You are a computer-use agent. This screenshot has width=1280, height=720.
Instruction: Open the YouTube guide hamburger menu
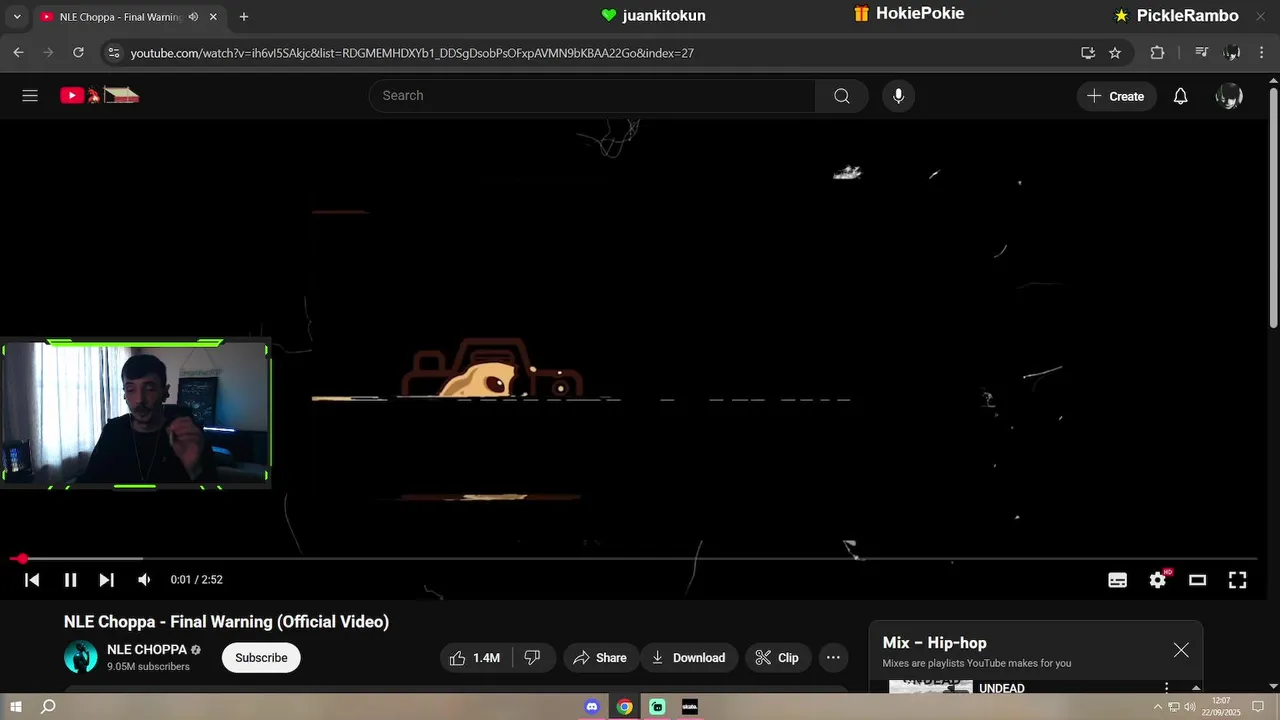pyautogui.click(x=30, y=96)
